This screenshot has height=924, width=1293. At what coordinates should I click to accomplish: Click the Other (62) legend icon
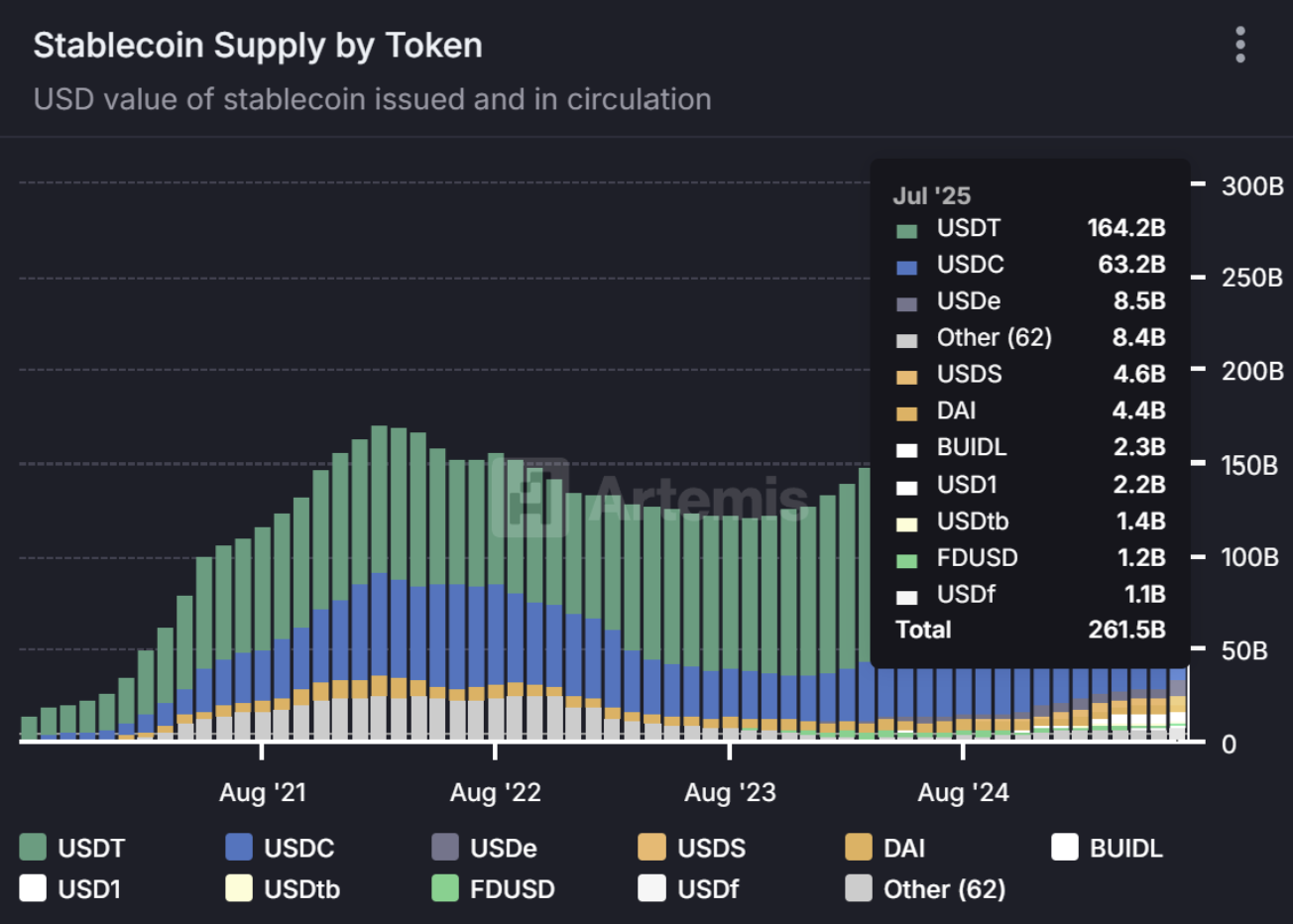coord(859,888)
